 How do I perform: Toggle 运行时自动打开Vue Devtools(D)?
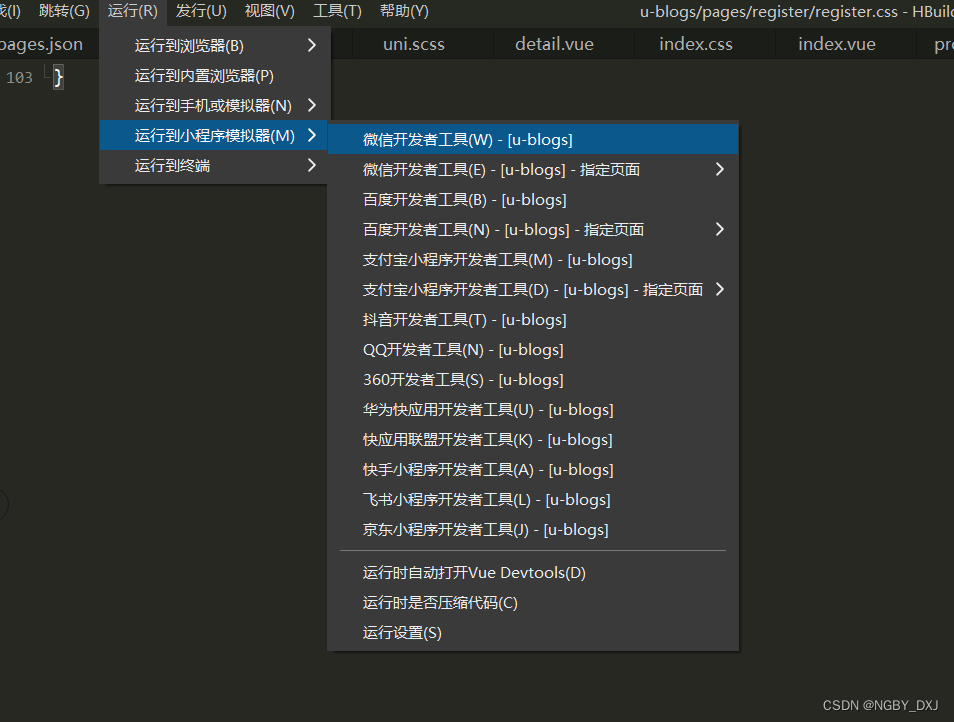click(x=474, y=573)
